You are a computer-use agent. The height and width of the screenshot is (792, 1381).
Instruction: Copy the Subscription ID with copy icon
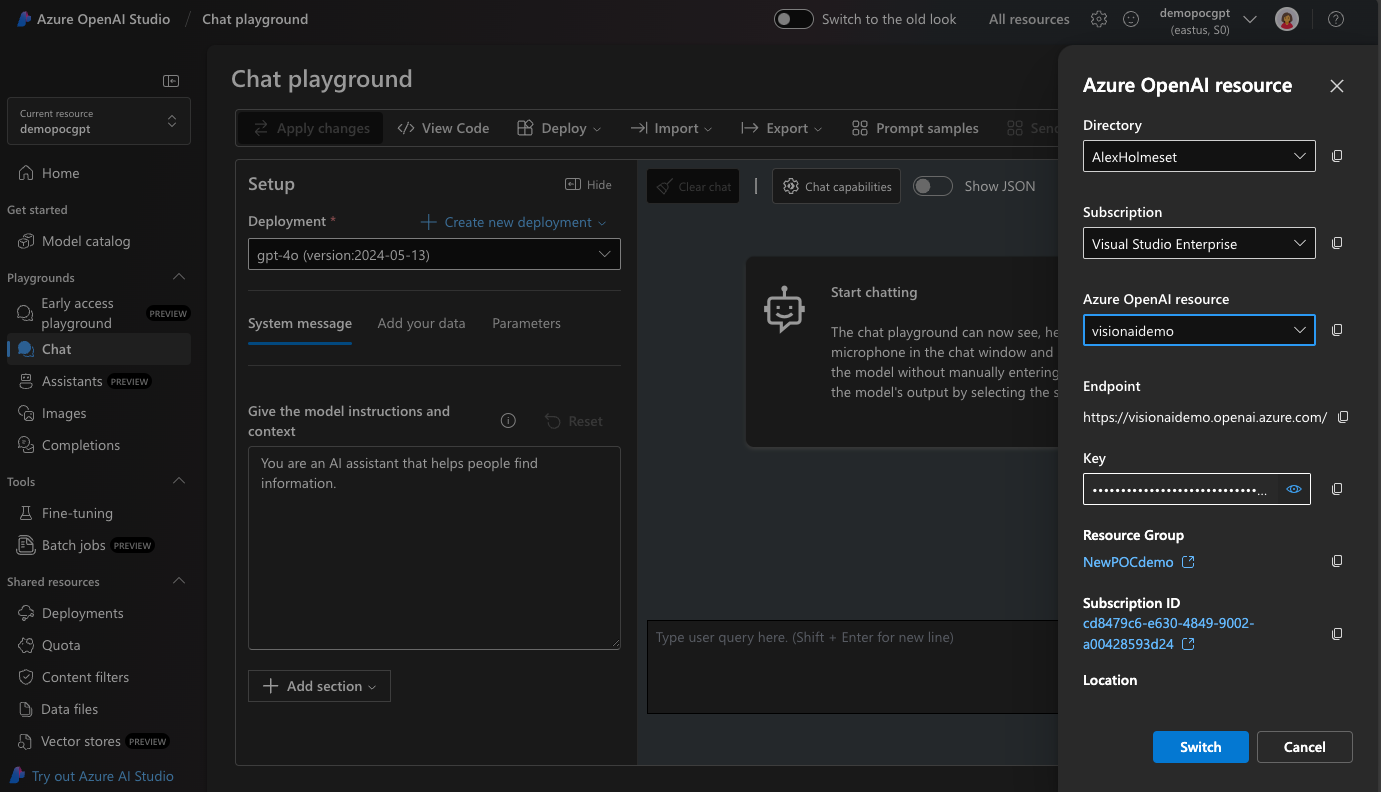(1337, 634)
